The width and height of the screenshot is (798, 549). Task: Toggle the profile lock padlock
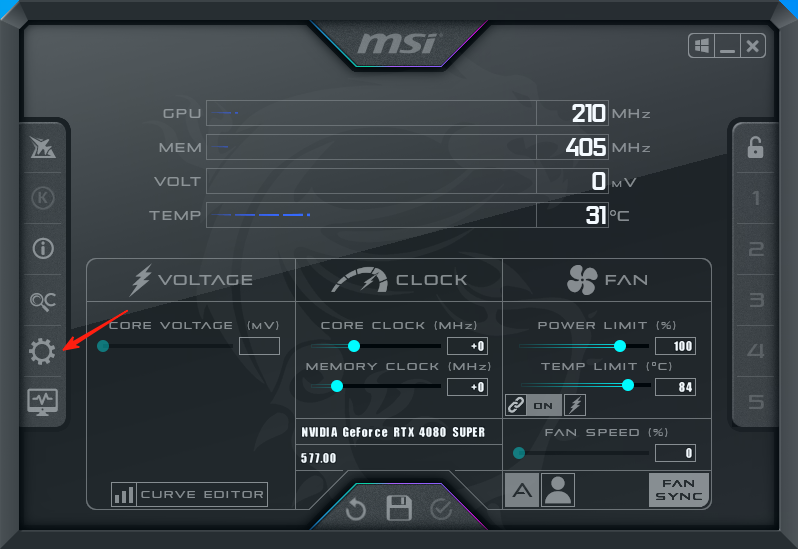(x=755, y=147)
